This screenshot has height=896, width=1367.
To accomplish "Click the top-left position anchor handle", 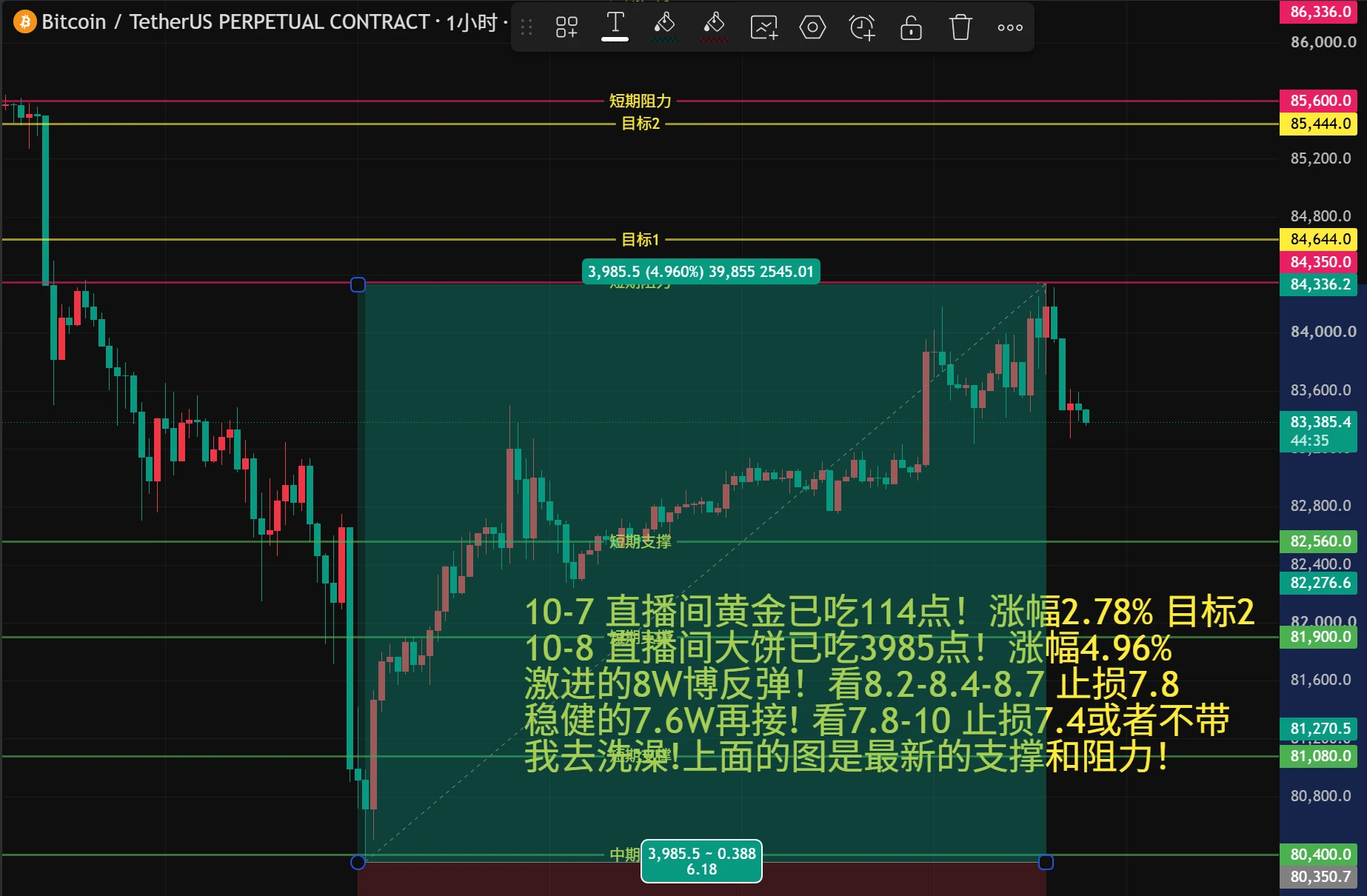I will pos(358,284).
